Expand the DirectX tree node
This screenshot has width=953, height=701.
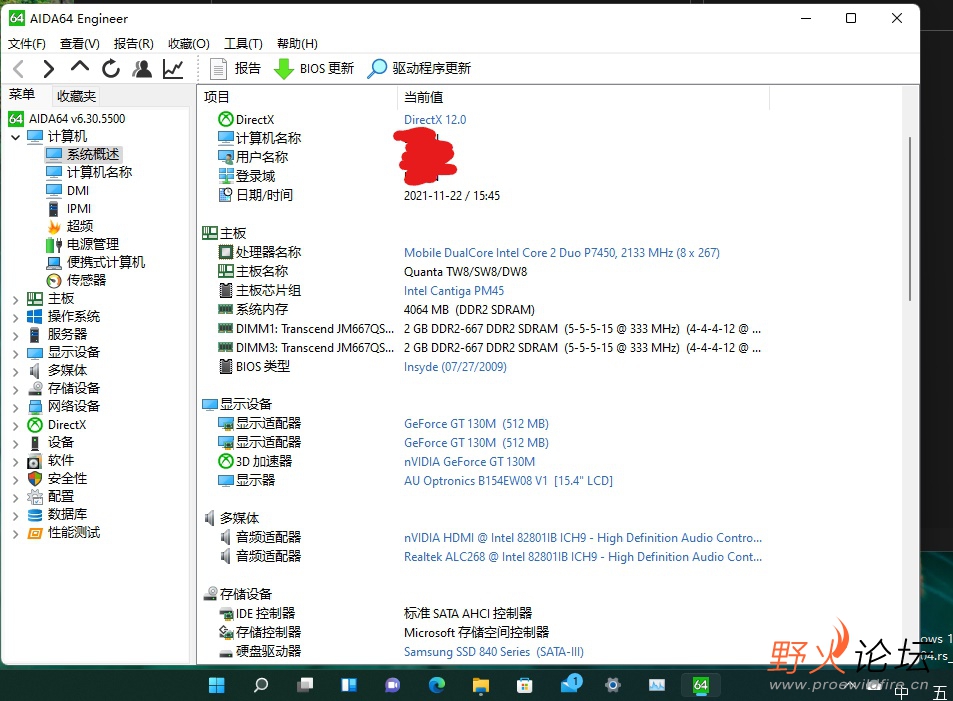coord(16,425)
